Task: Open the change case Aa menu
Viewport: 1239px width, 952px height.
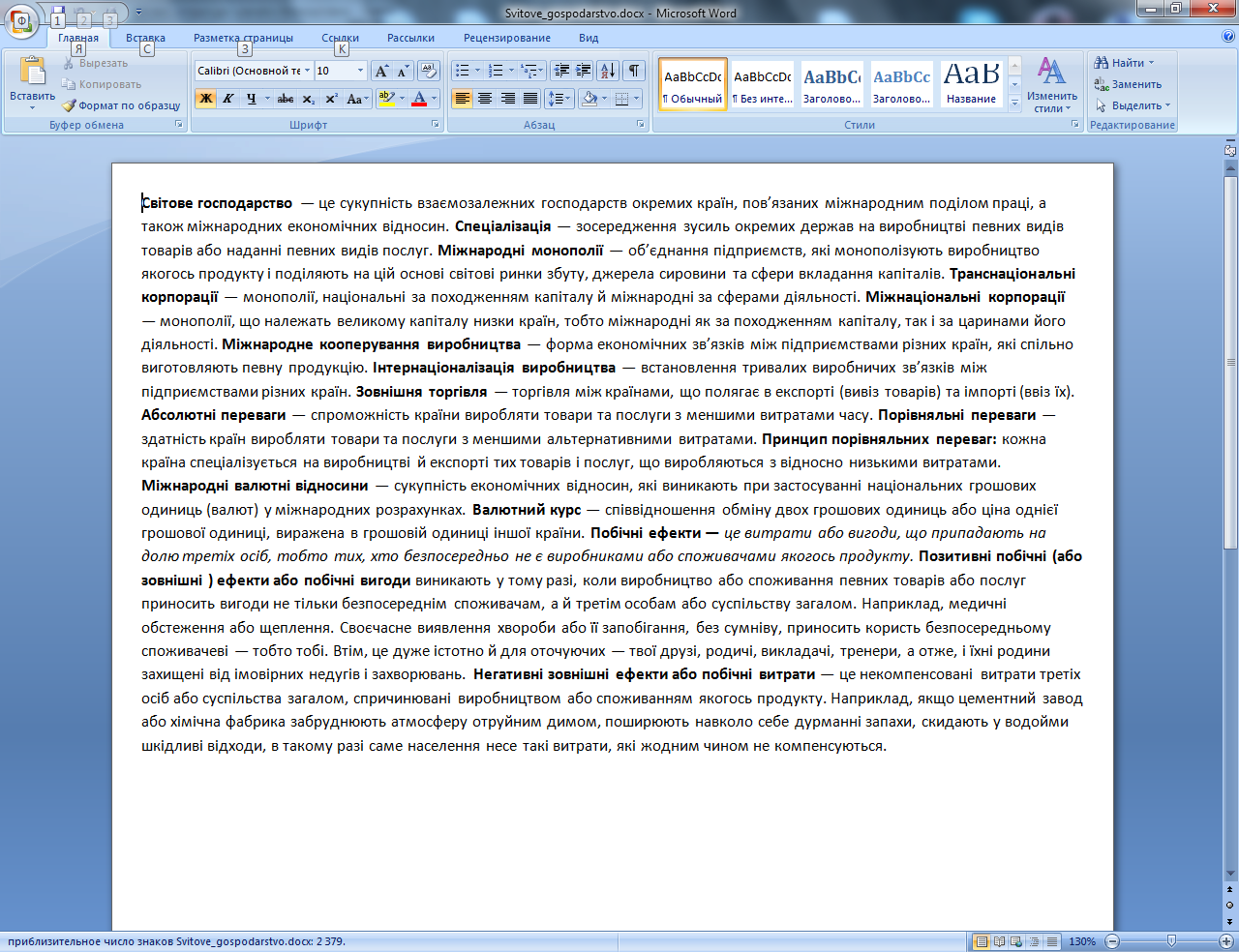Action: coord(356,99)
